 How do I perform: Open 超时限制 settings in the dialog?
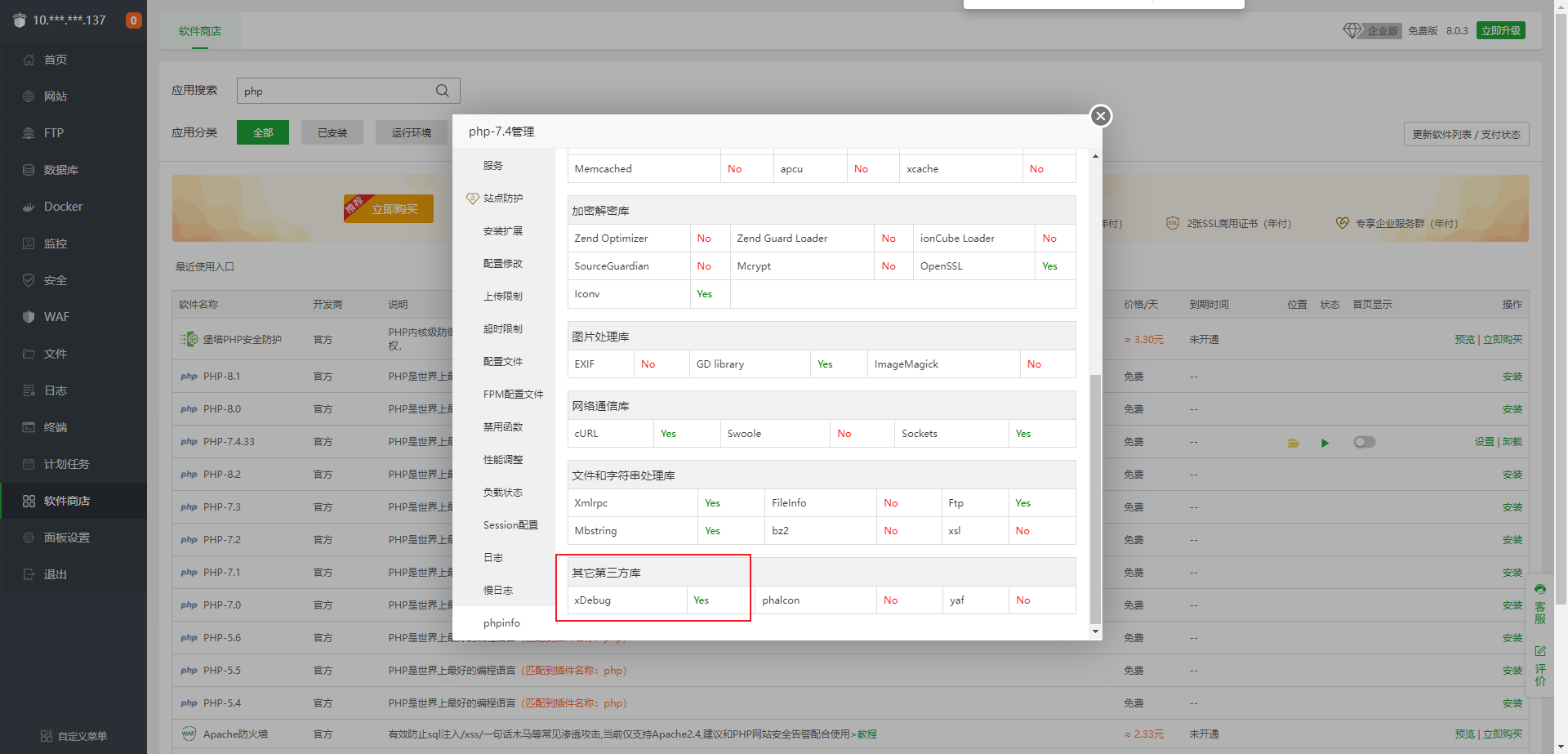point(503,328)
